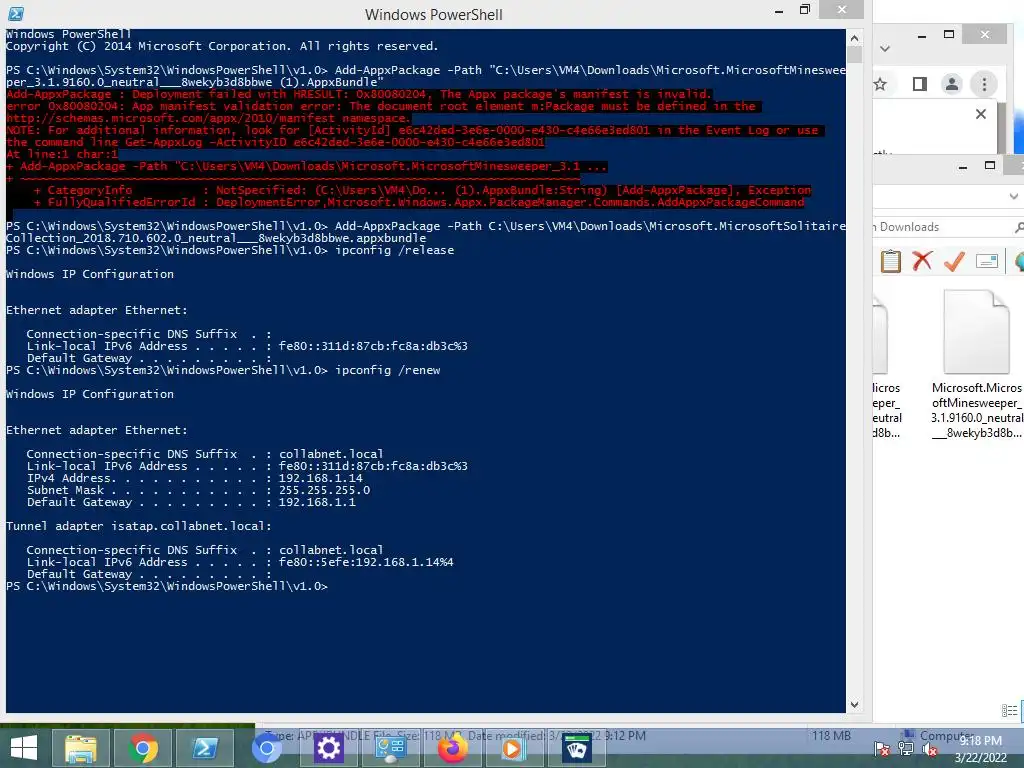Open the media player icon on taskbar
Image resolution: width=1024 pixels, height=768 pixels.
click(x=513, y=749)
